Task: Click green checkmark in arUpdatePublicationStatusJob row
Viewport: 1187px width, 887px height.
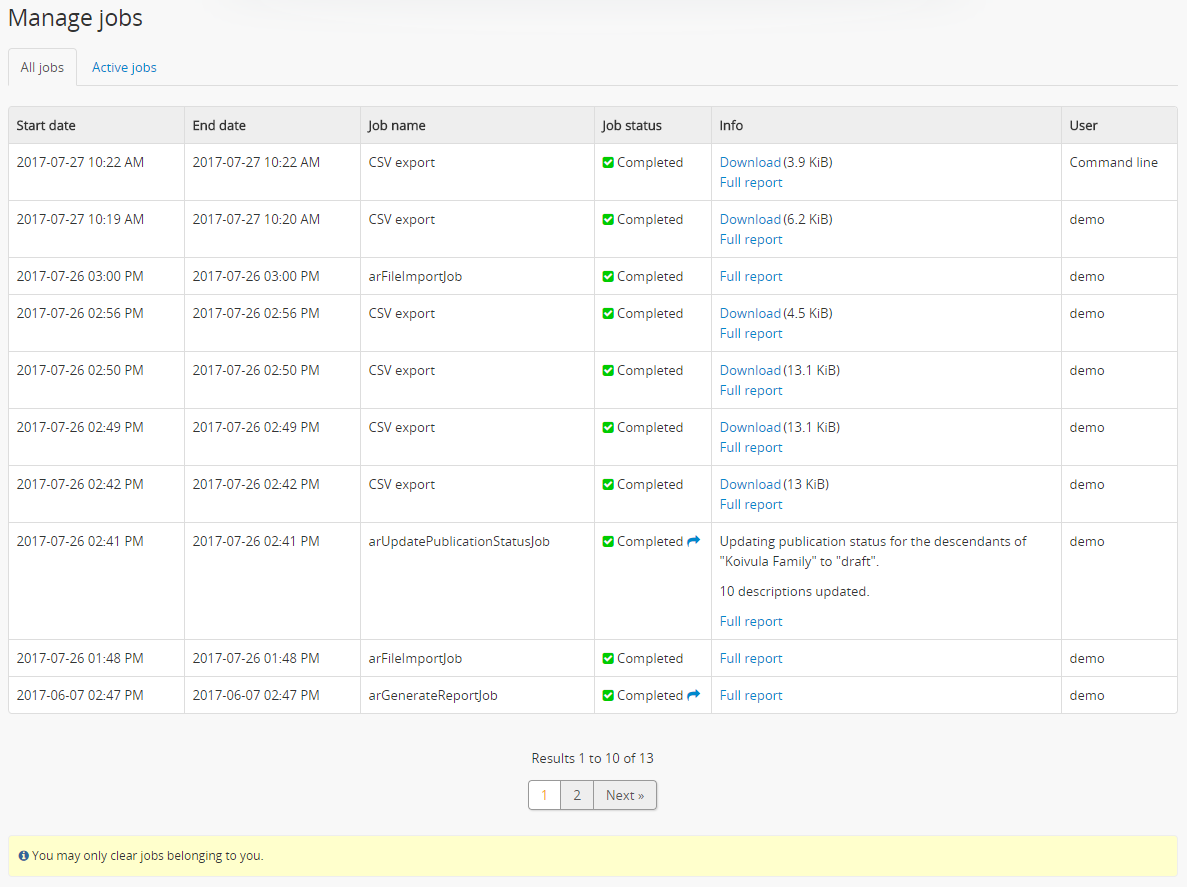Action: pos(608,542)
